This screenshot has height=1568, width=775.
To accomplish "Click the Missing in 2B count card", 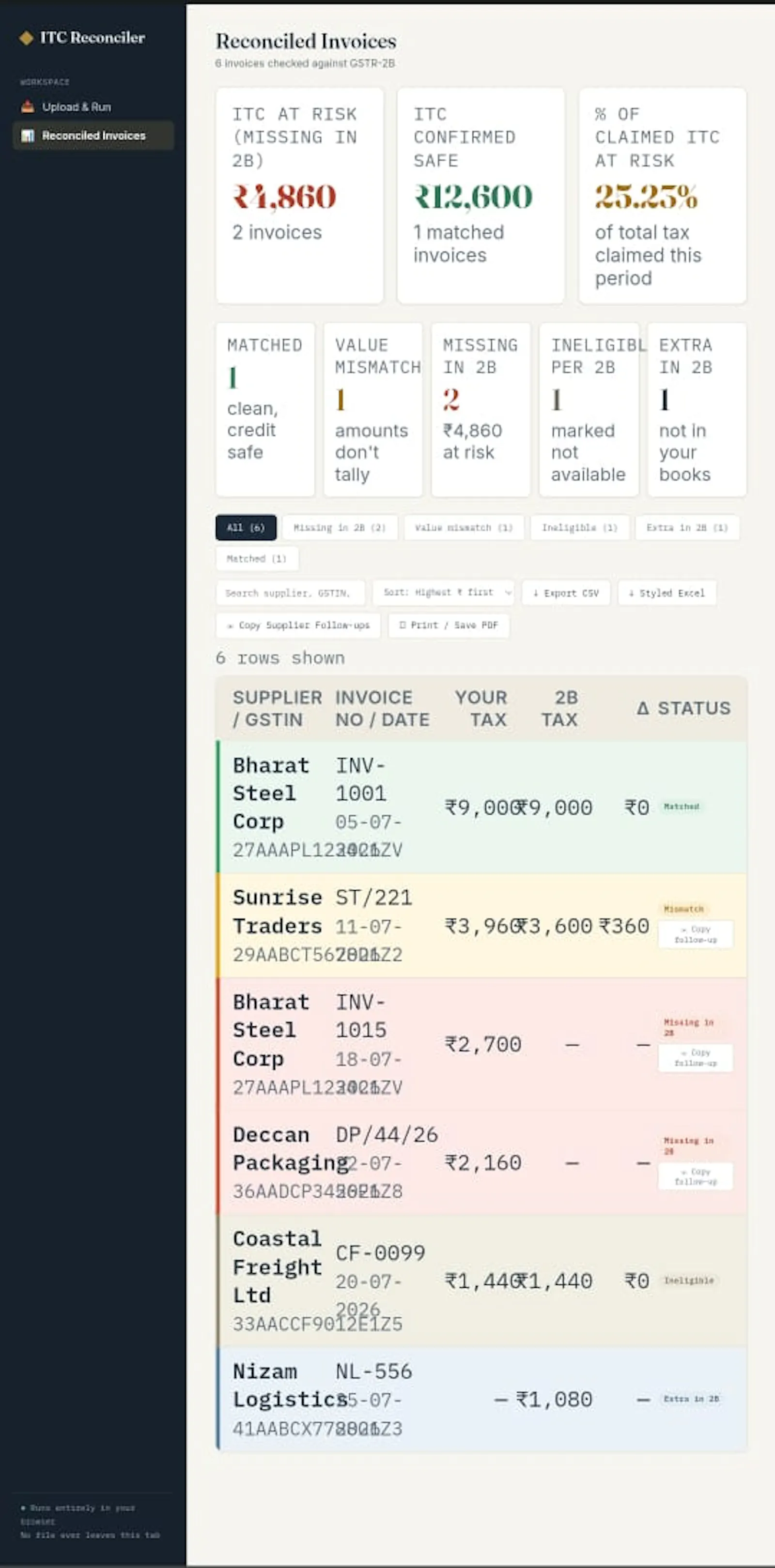I will click(480, 410).
